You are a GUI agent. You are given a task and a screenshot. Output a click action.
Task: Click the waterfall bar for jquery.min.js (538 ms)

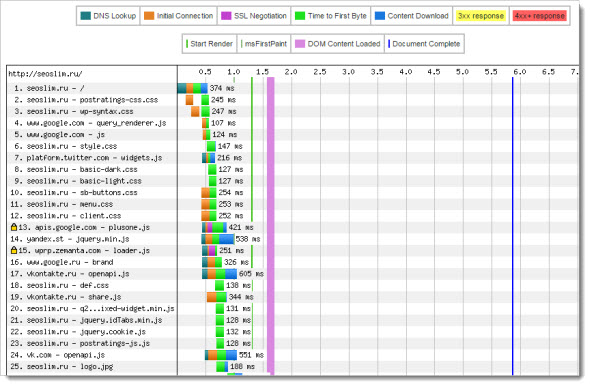tap(218, 239)
